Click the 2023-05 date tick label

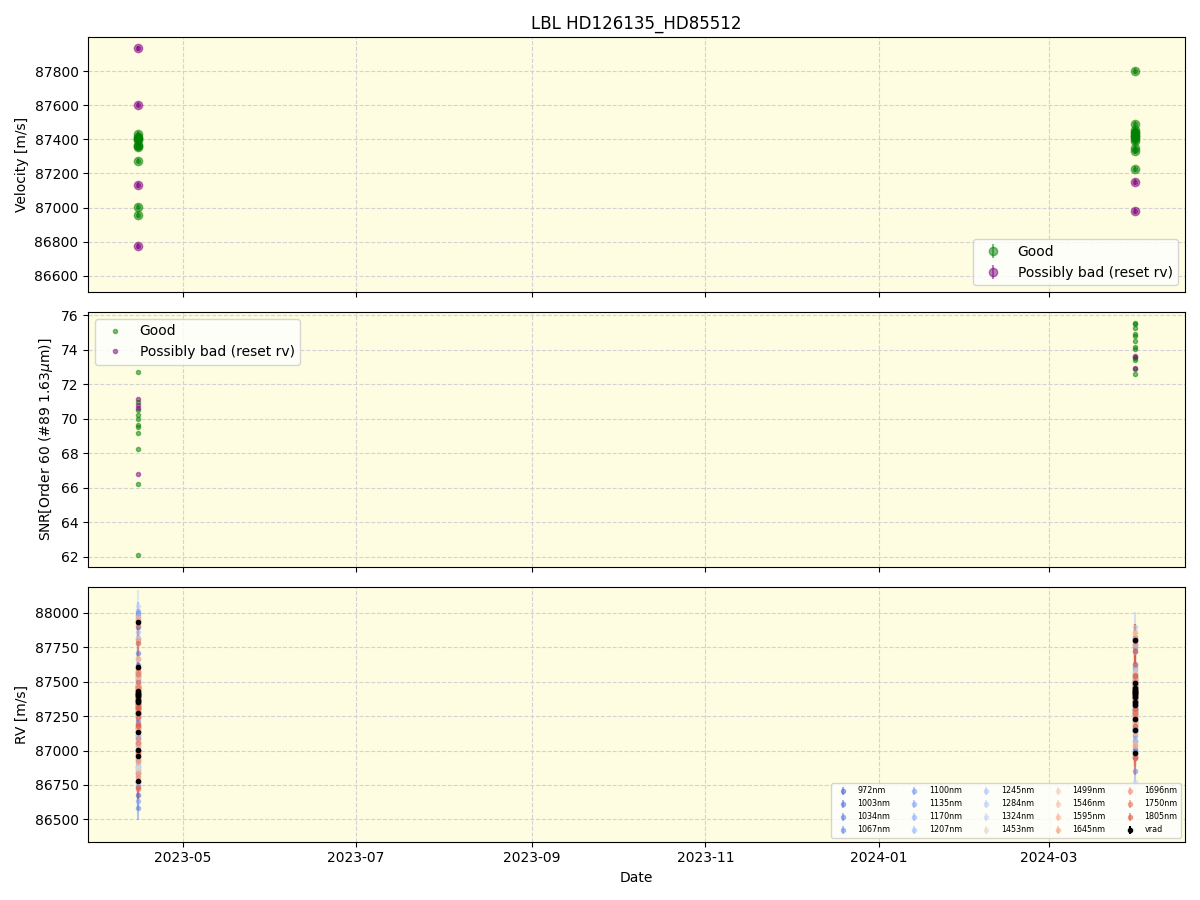coord(183,856)
